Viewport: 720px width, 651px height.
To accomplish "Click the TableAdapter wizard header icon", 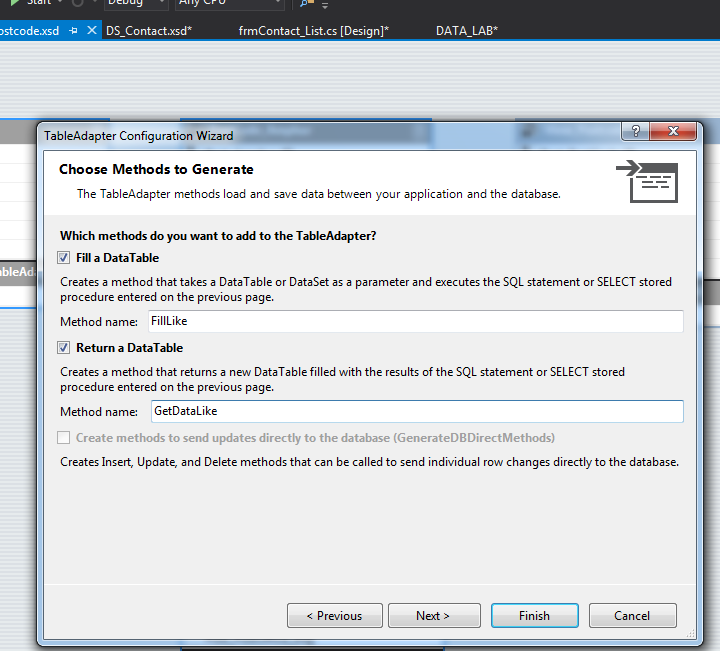I will click(647, 180).
